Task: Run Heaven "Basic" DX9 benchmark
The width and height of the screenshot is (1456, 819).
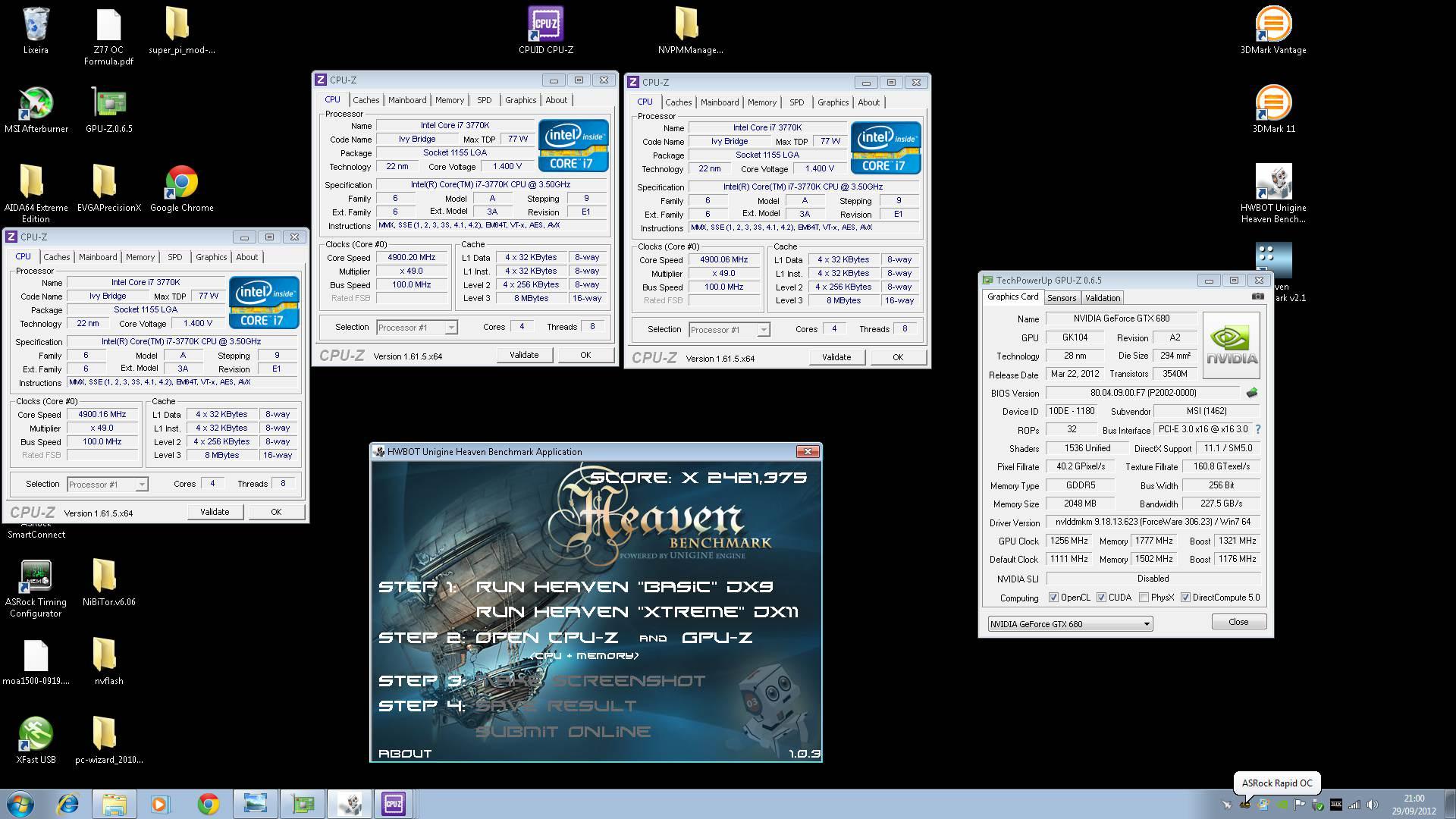Action: 624,587
